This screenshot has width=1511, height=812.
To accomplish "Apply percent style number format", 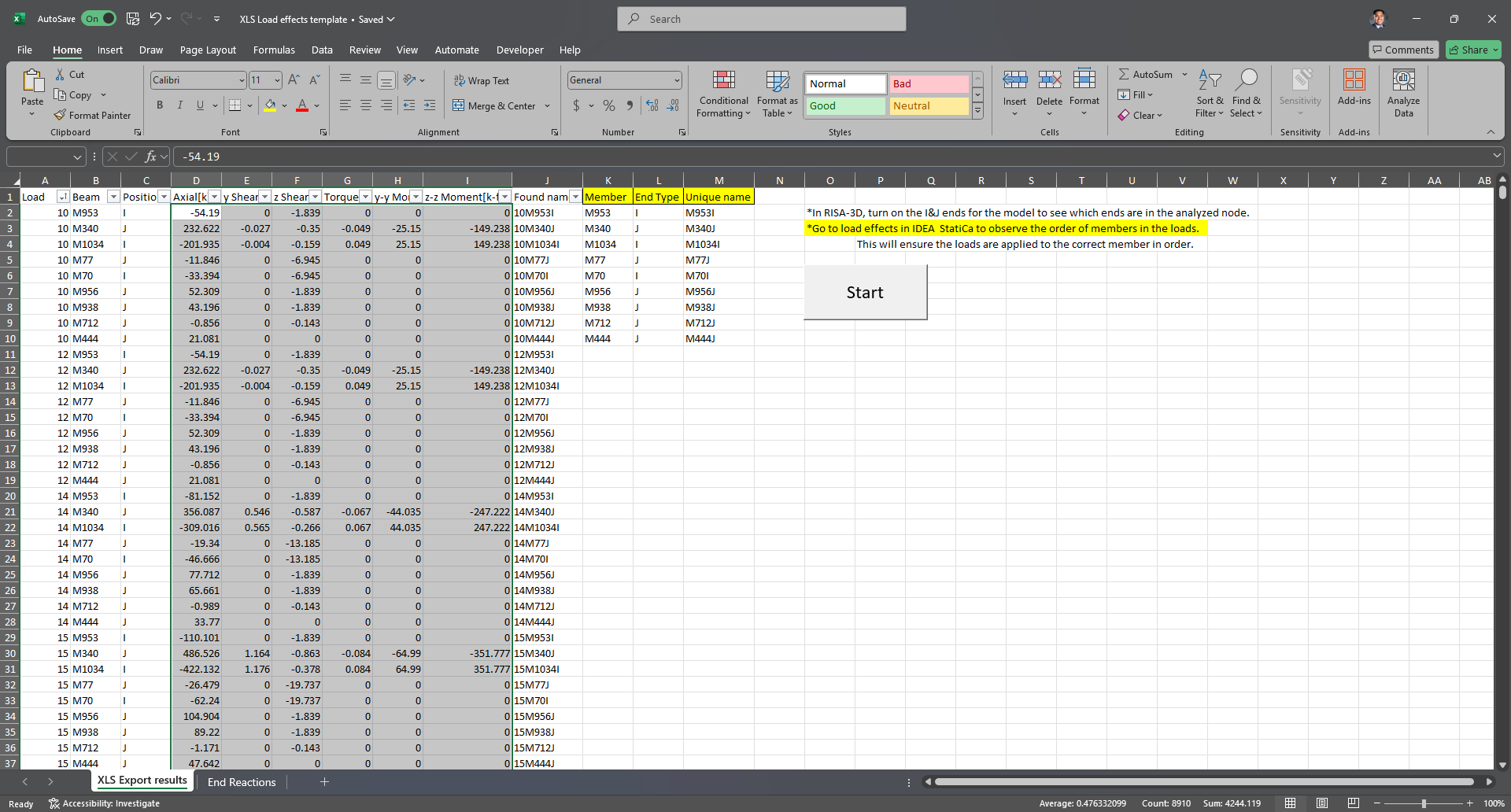I will coord(609,105).
